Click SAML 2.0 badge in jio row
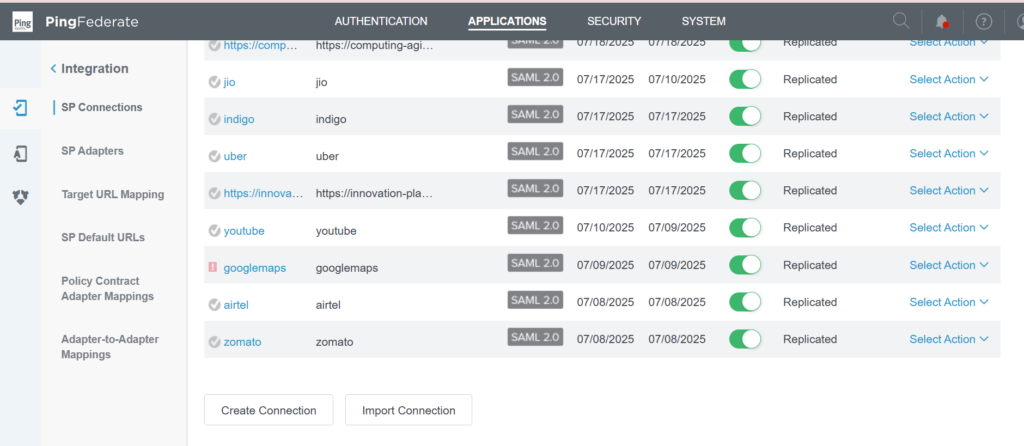 point(535,77)
